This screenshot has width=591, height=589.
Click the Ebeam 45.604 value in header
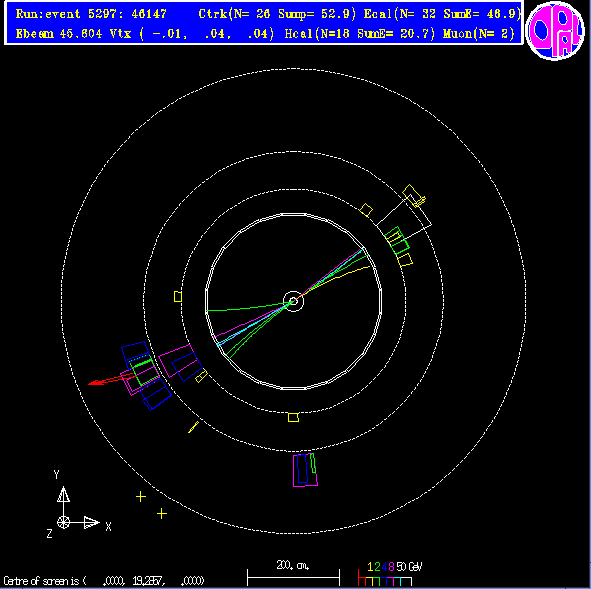[x=59, y=34]
